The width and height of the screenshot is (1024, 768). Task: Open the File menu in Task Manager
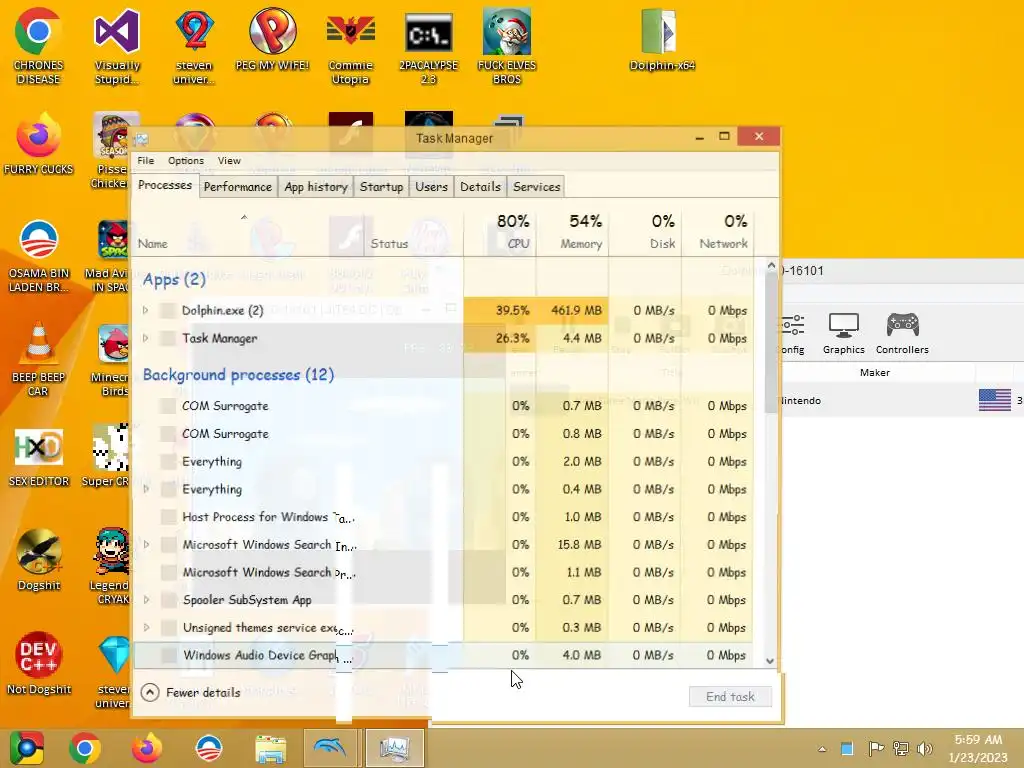[146, 161]
